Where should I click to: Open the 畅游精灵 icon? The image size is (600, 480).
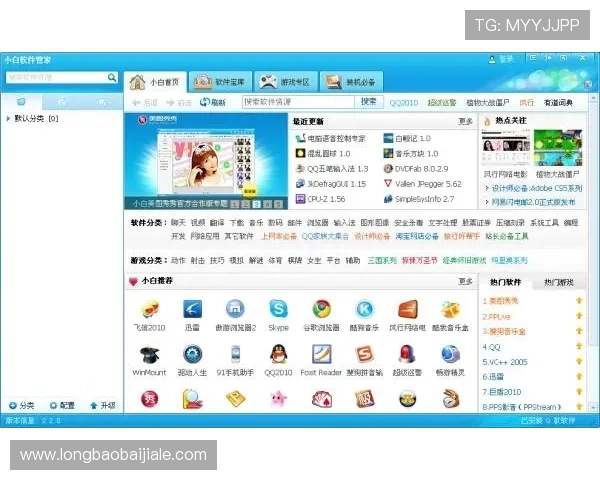point(450,354)
